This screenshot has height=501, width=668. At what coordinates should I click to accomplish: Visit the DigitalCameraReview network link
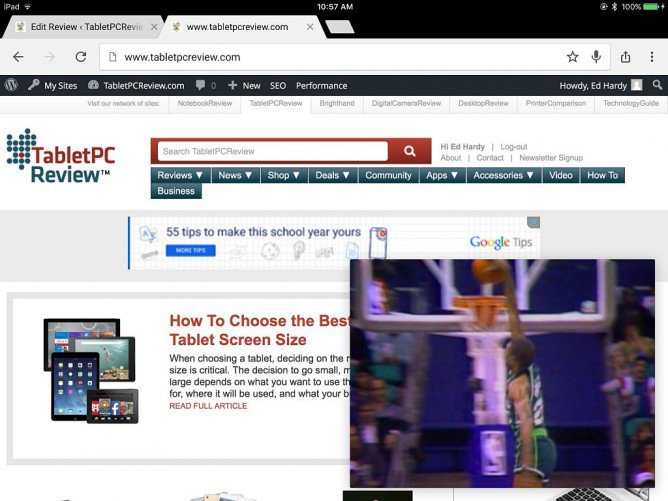[x=406, y=104]
